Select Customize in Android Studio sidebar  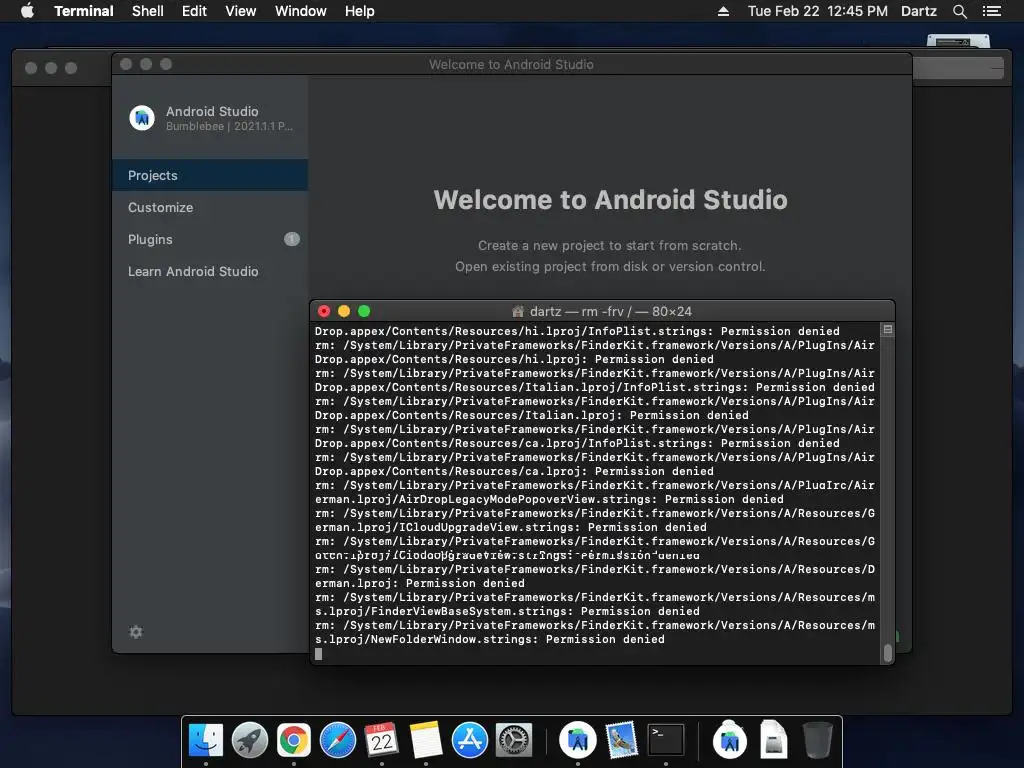tap(210, 207)
